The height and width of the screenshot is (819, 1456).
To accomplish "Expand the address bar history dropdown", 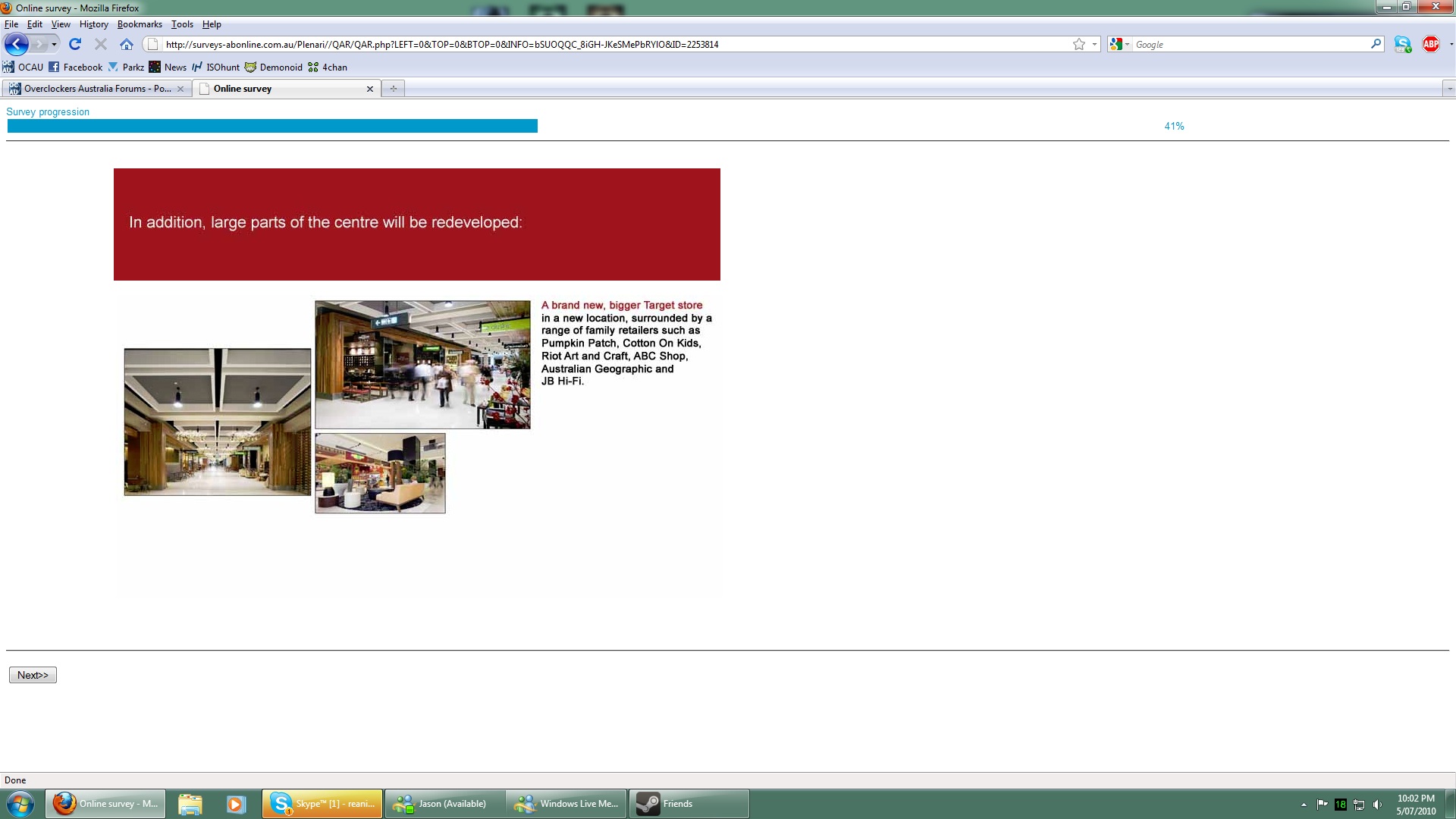I will point(1094,44).
